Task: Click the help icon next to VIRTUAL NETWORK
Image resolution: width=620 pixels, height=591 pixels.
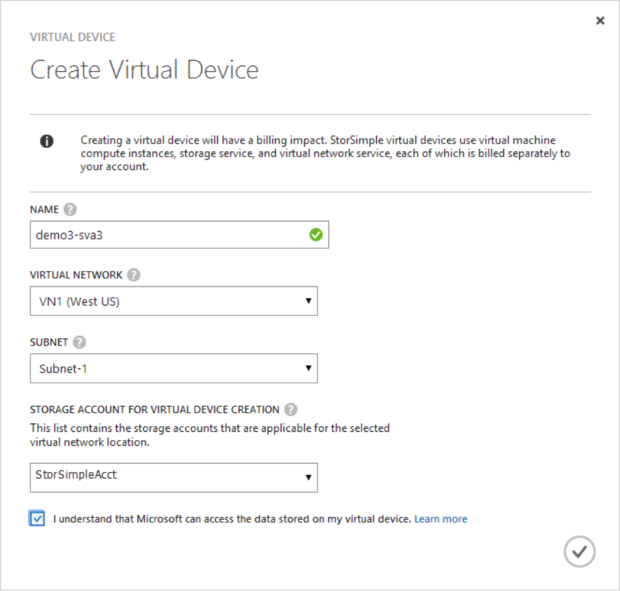Action: [134, 275]
